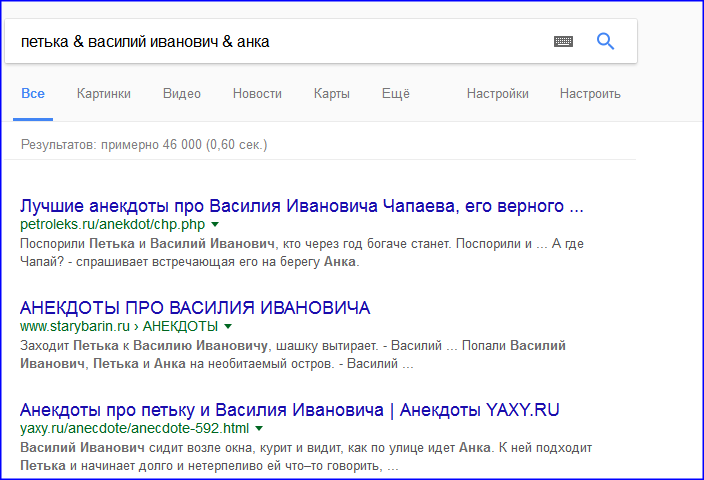The height and width of the screenshot is (480, 704).
Task: Expand the arrow next to petroleks.ru URL
Action: 214,226
